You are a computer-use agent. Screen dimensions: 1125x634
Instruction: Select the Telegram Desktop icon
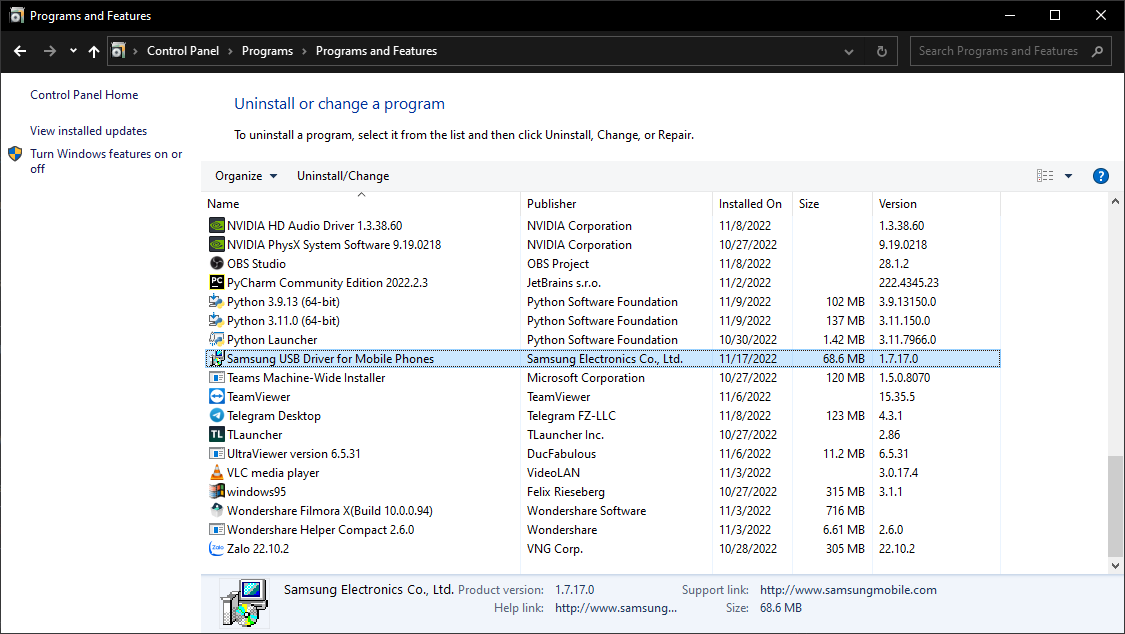(x=217, y=415)
